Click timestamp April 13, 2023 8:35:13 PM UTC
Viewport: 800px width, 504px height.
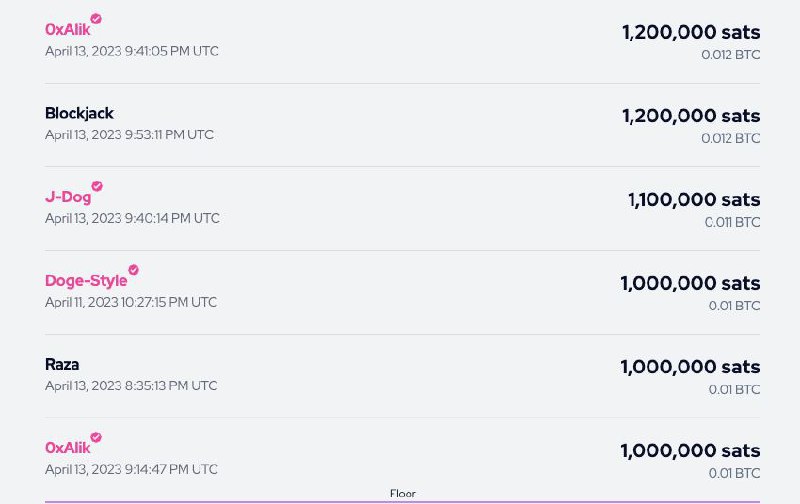131,386
